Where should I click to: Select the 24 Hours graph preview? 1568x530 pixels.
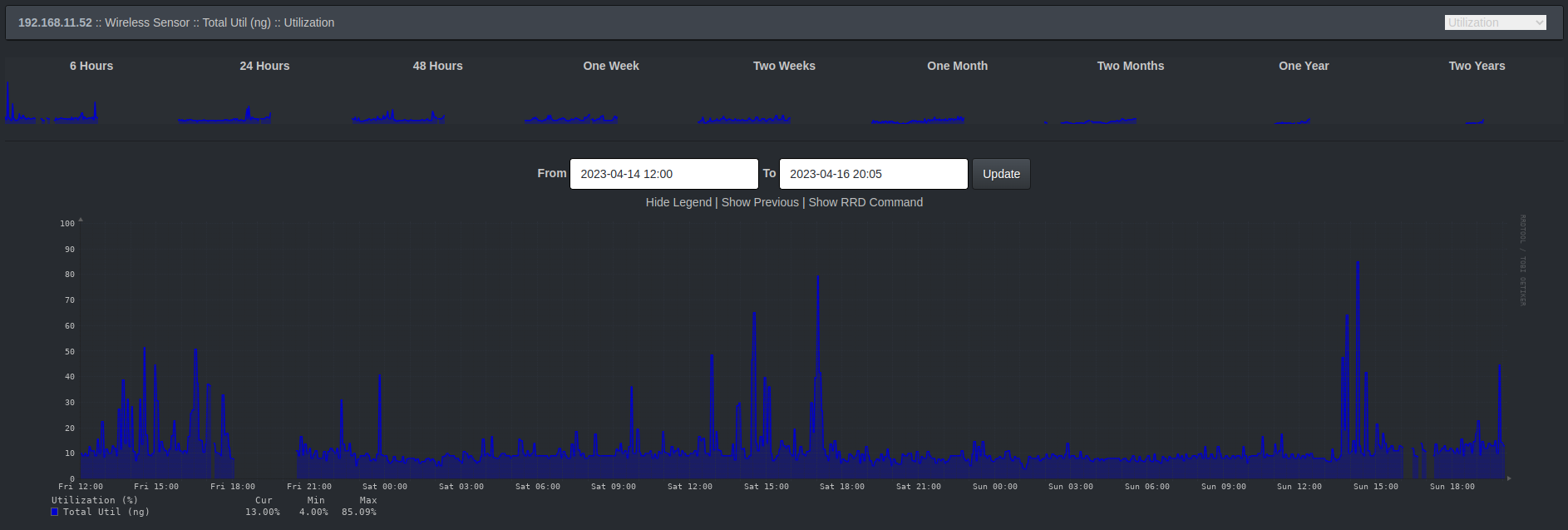(x=224, y=103)
